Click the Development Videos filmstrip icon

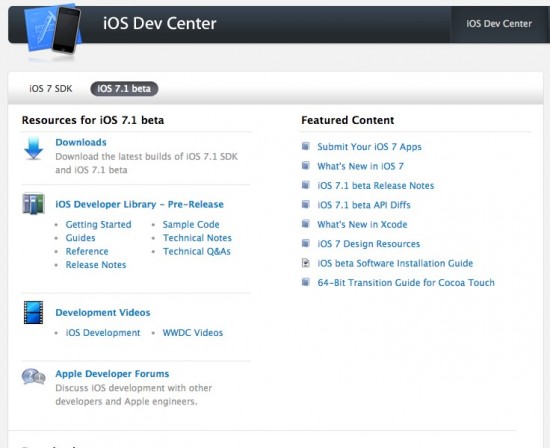tap(33, 312)
